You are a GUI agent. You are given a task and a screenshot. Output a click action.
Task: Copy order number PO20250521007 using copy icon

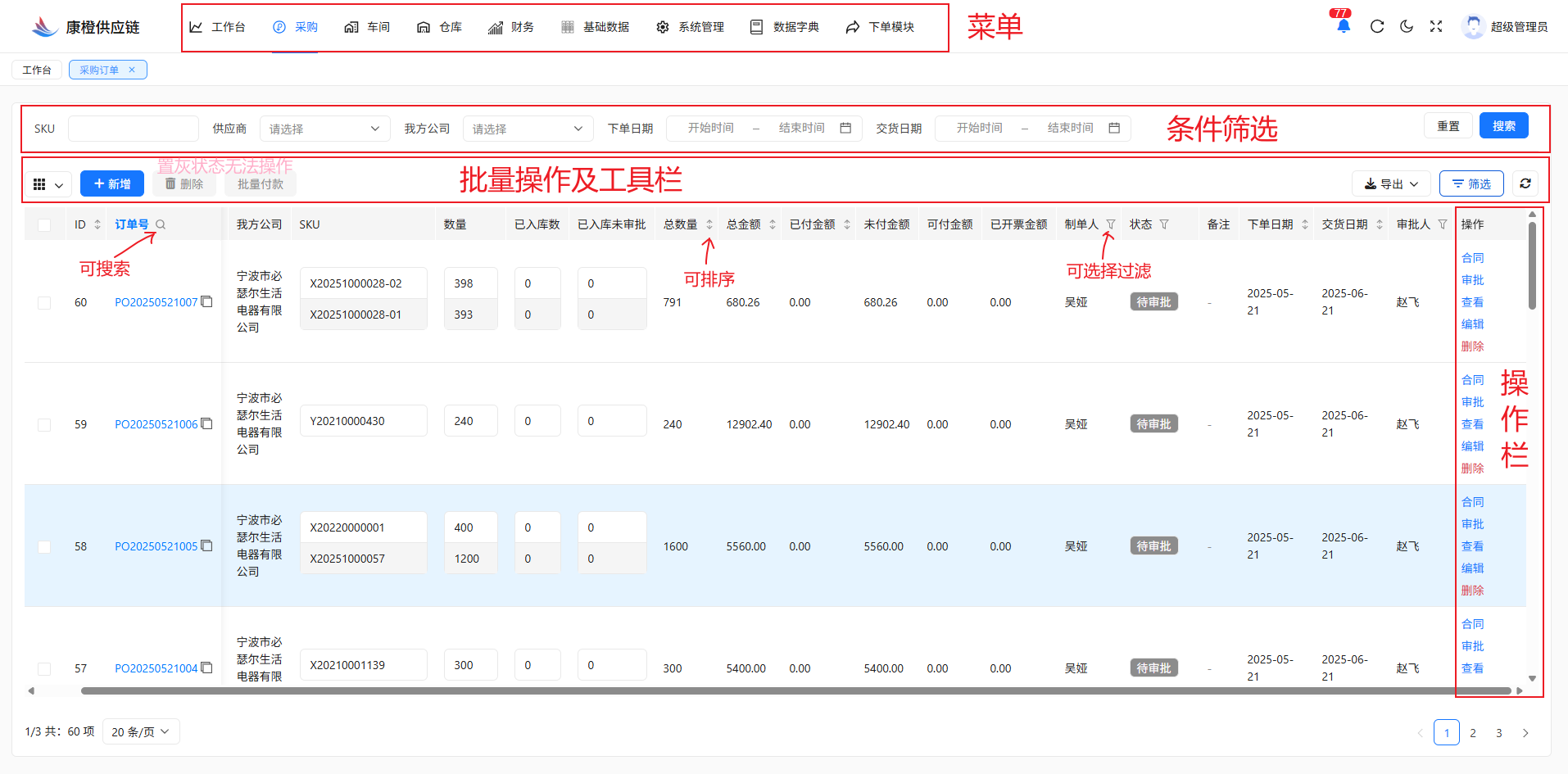point(207,301)
